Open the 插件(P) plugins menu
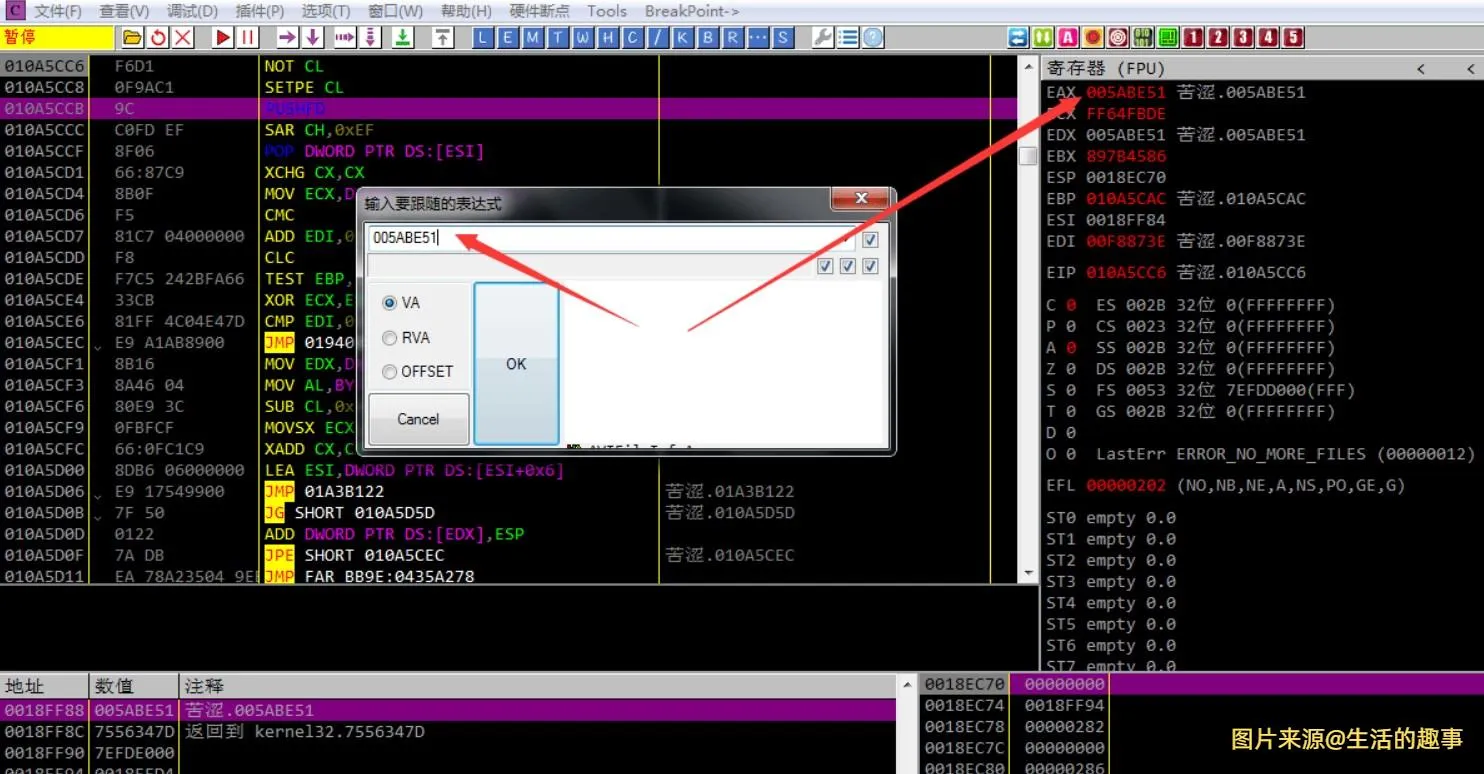This screenshot has height=774, width=1484. pyautogui.click(x=260, y=12)
